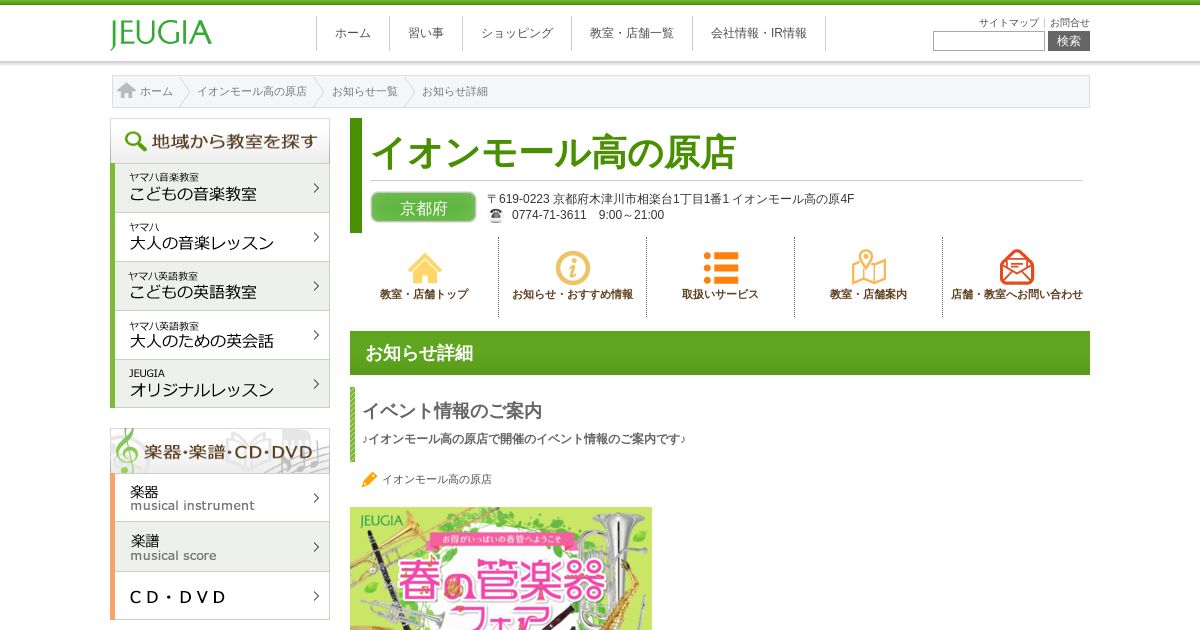This screenshot has height=630, width=1200.
Task: Click the イオンモール高の原店 page title
Action: point(553,153)
